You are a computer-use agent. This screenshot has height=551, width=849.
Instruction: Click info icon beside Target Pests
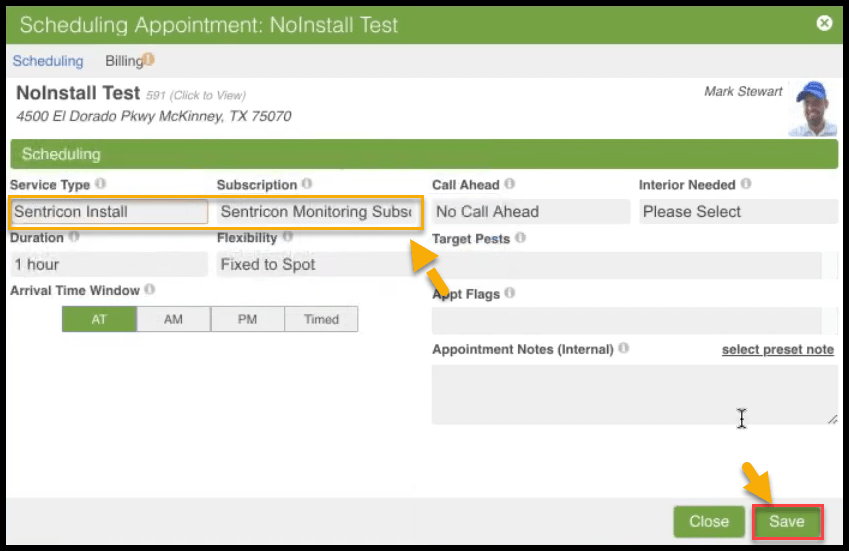click(520, 239)
